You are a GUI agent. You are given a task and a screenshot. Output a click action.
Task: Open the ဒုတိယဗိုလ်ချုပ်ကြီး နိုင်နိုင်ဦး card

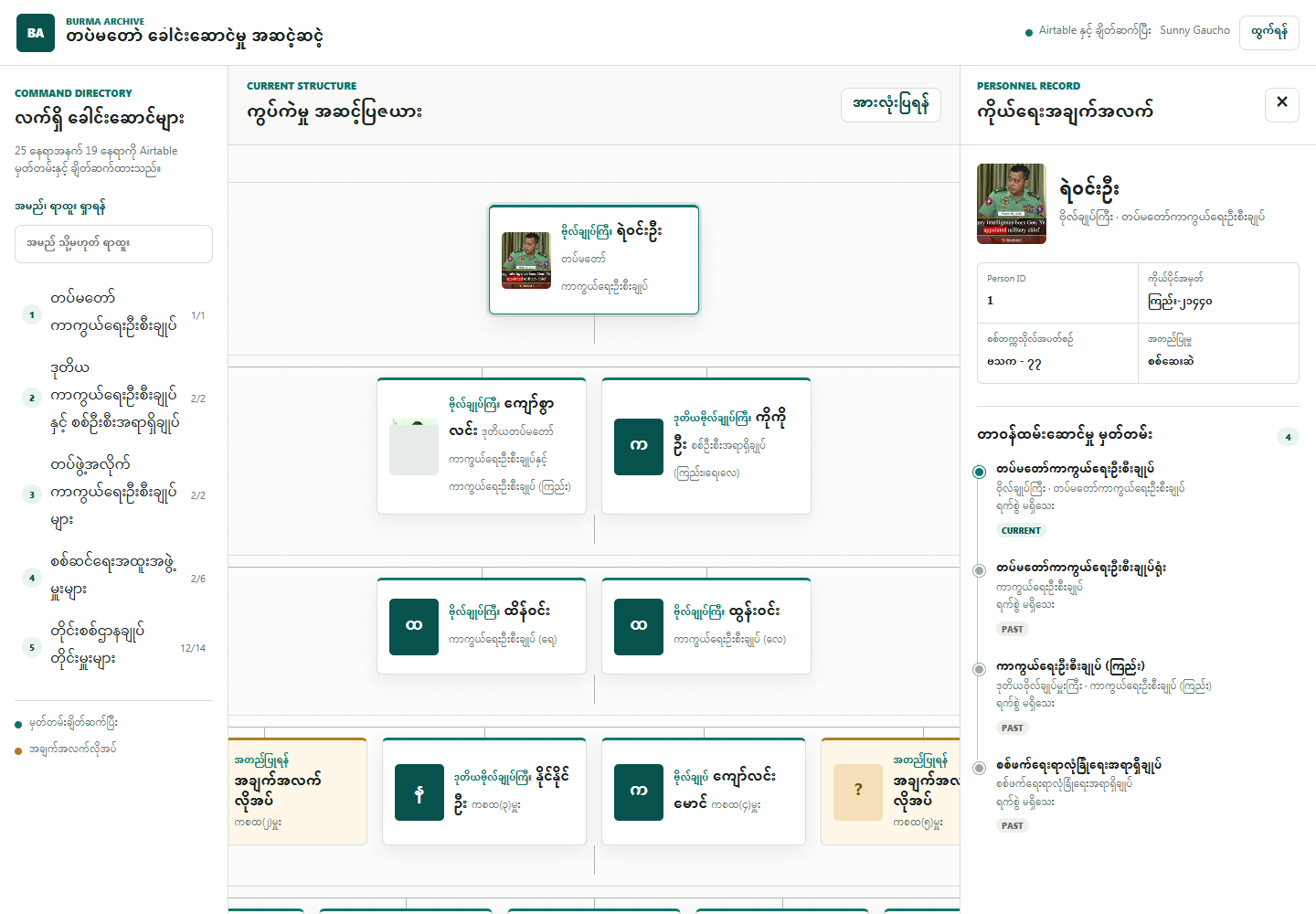[484, 792]
